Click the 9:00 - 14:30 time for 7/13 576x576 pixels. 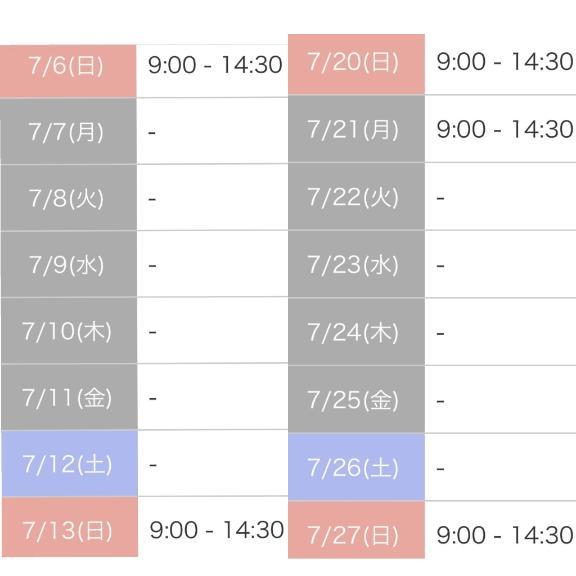coord(217,530)
